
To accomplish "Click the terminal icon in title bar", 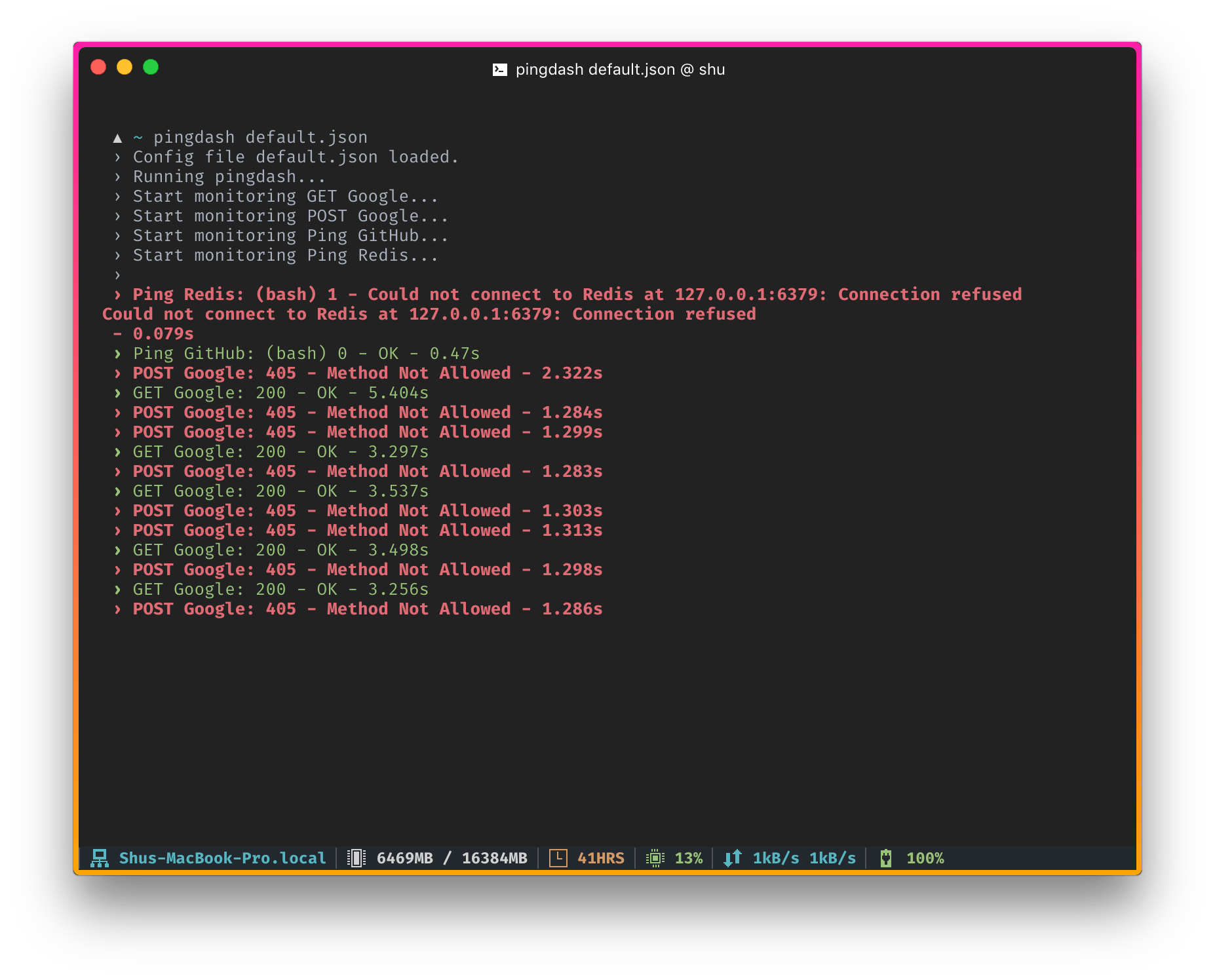I will 499,69.
